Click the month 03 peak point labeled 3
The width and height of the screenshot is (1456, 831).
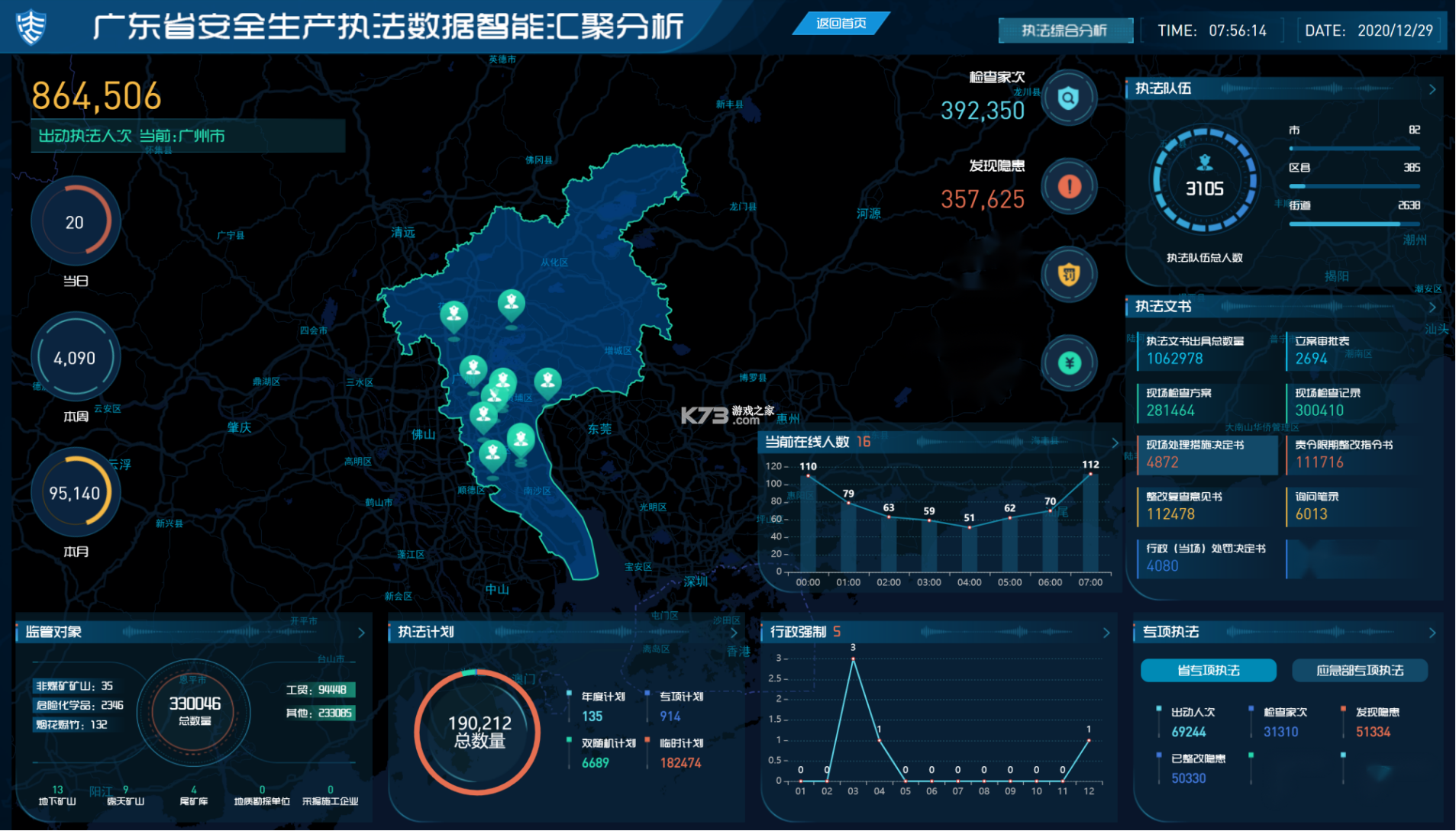click(853, 659)
